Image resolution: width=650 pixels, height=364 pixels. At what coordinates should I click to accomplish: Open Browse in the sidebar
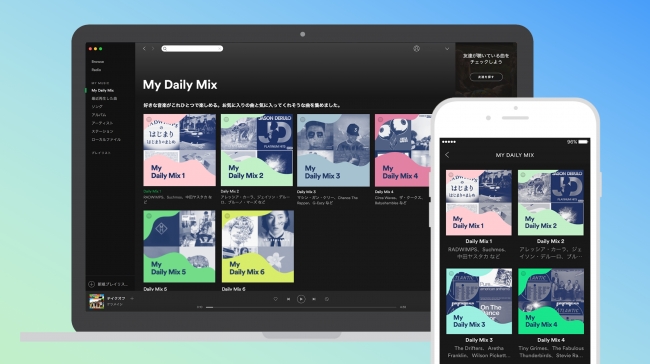(x=98, y=62)
